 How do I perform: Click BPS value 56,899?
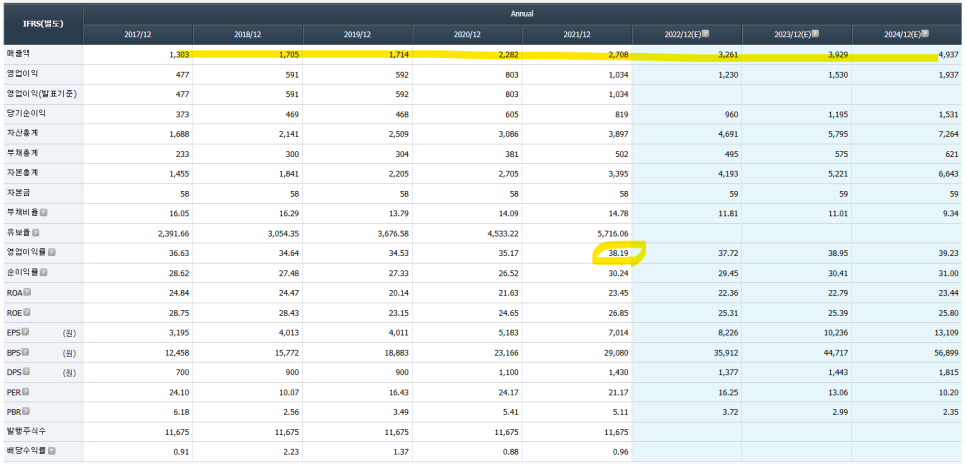[x=945, y=352]
